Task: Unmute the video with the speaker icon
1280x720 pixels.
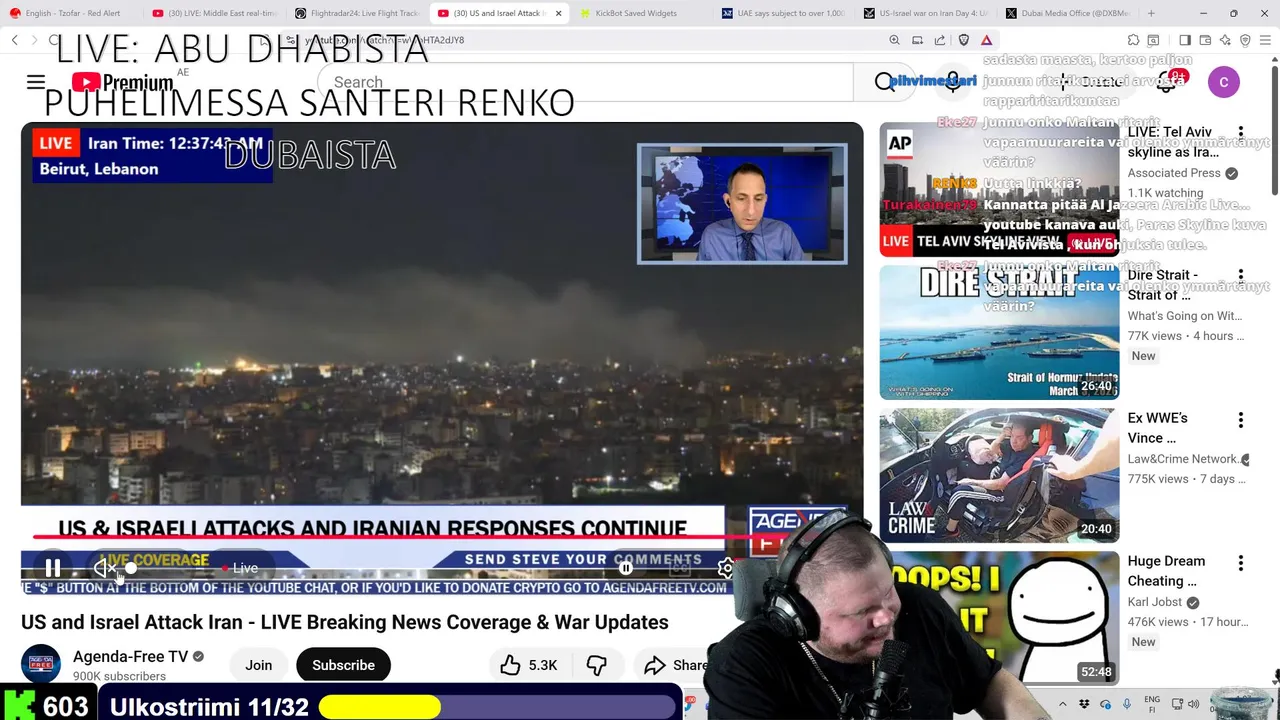Action: tap(104, 568)
